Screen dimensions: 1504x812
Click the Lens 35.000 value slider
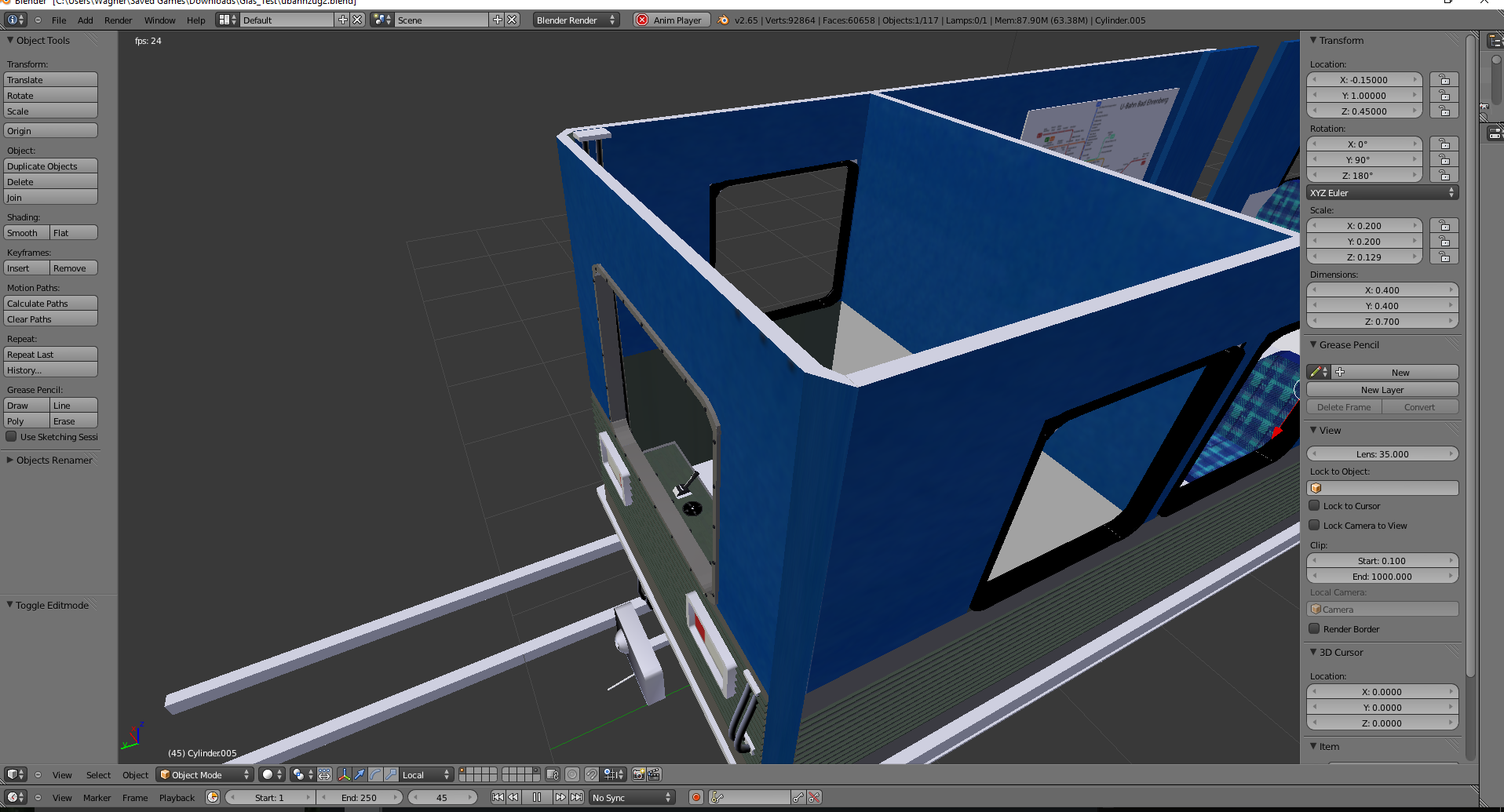1382,454
